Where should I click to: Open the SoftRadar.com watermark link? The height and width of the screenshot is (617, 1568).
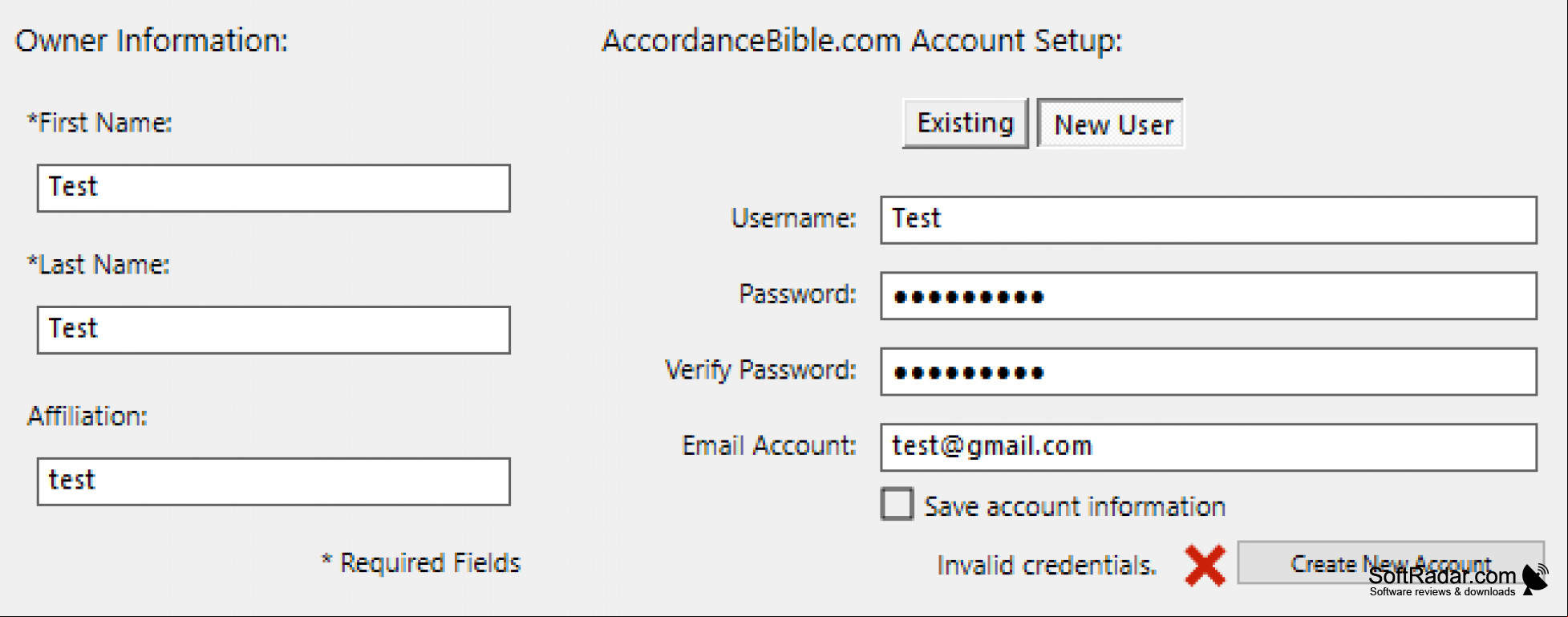pos(1442,581)
